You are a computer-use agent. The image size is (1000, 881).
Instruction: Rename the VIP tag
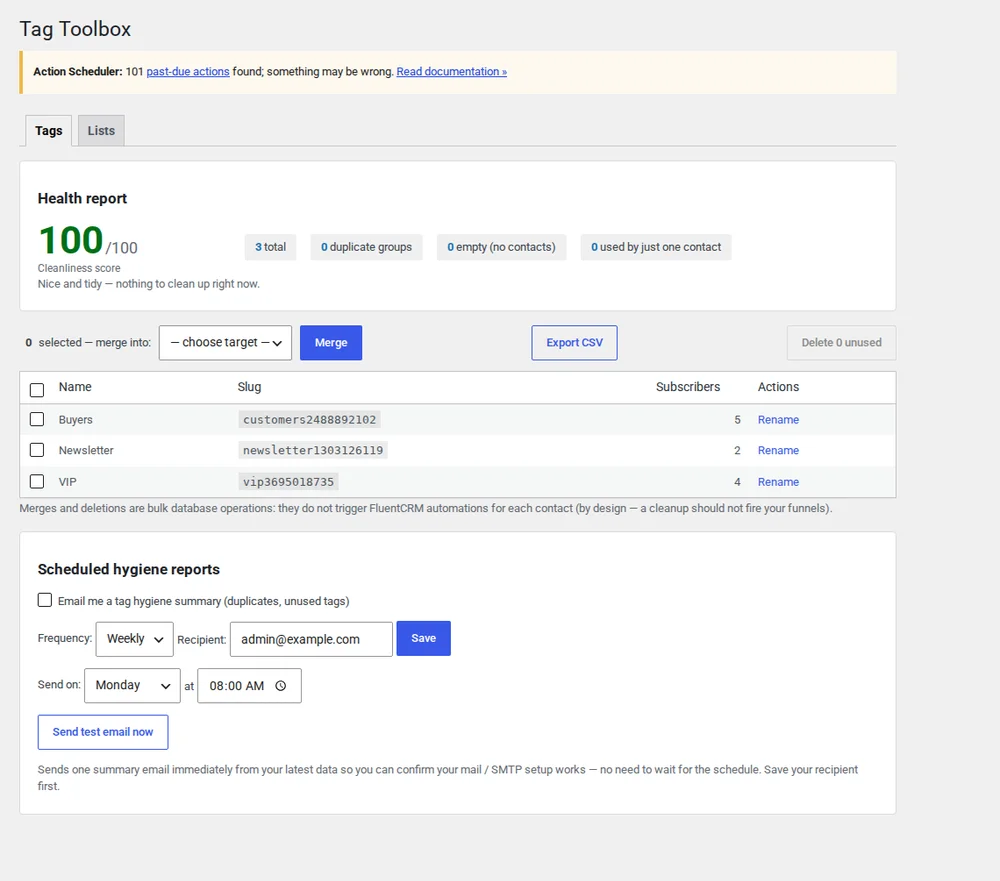(778, 482)
